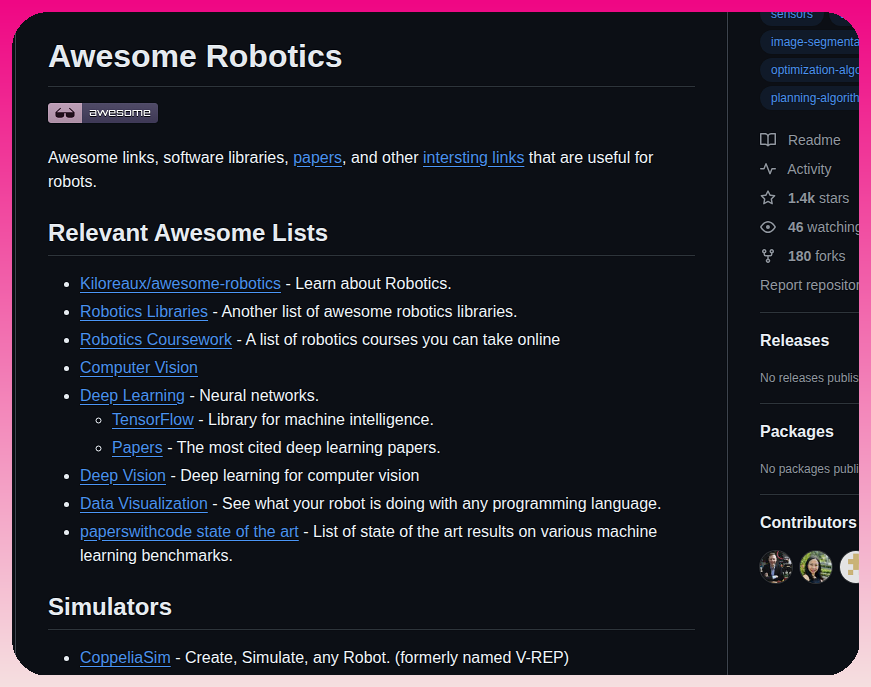Open the Deep Learning link
The image size is (871, 687).
pyautogui.click(x=132, y=395)
